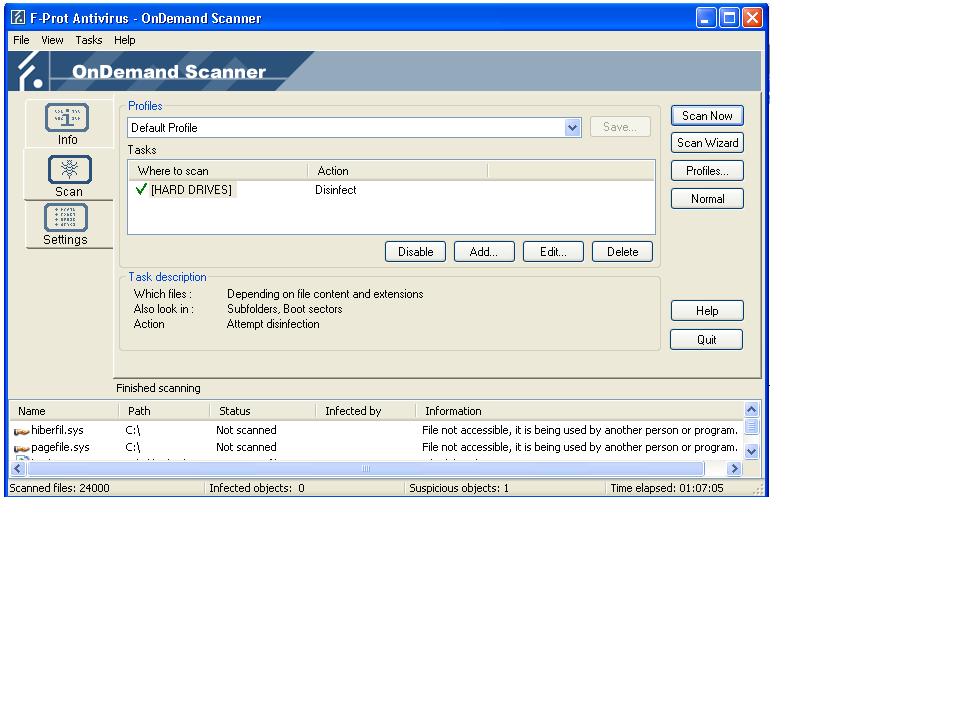957x704 pixels.
Task: Click Scanned files: 24000 status entry
Action: click(x=59, y=488)
